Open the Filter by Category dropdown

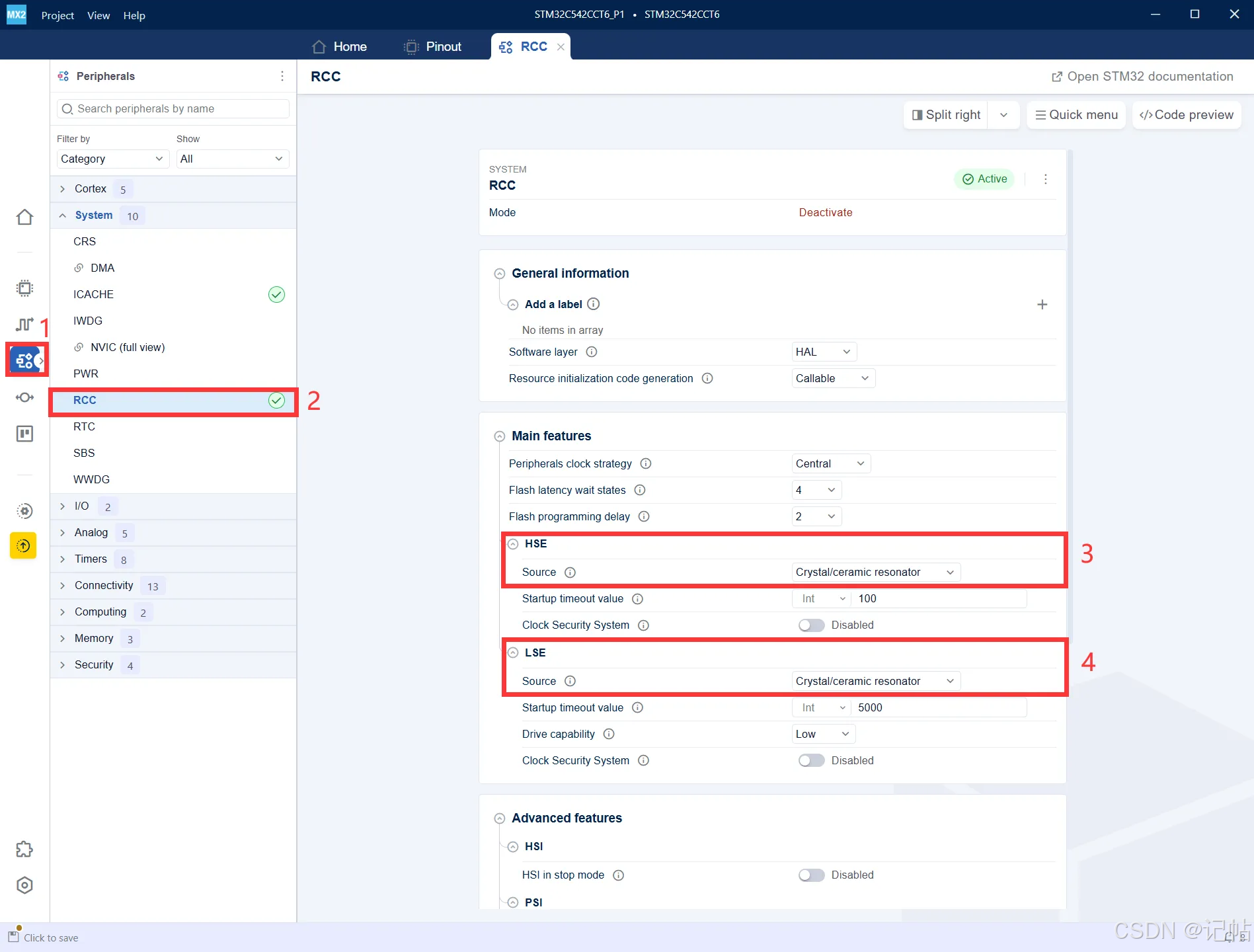point(112,159)
